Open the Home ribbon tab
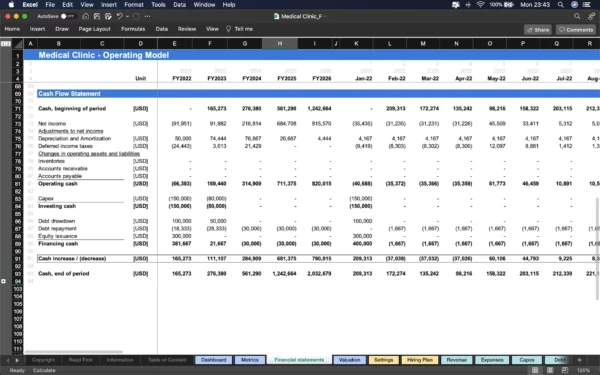The image size is (600, 375). [x=12, y=29]
